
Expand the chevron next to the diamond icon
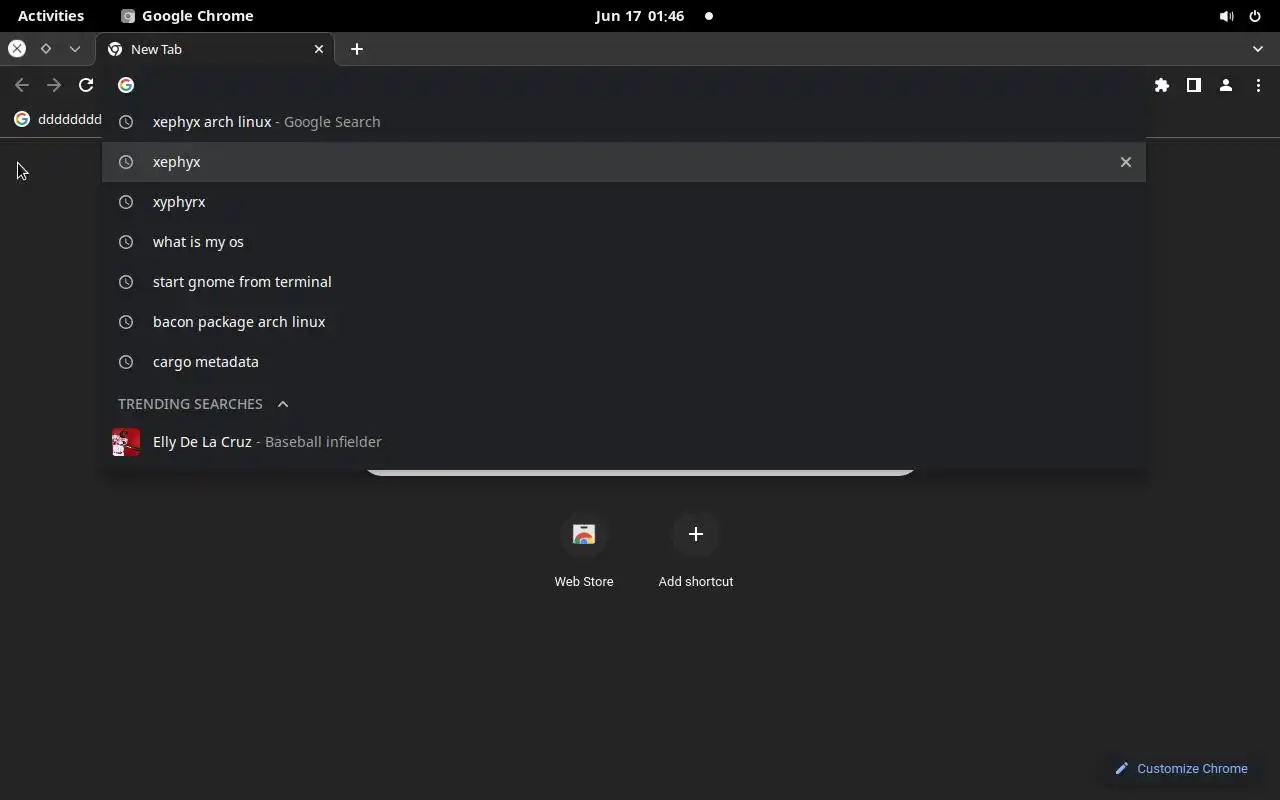(75, 48)
